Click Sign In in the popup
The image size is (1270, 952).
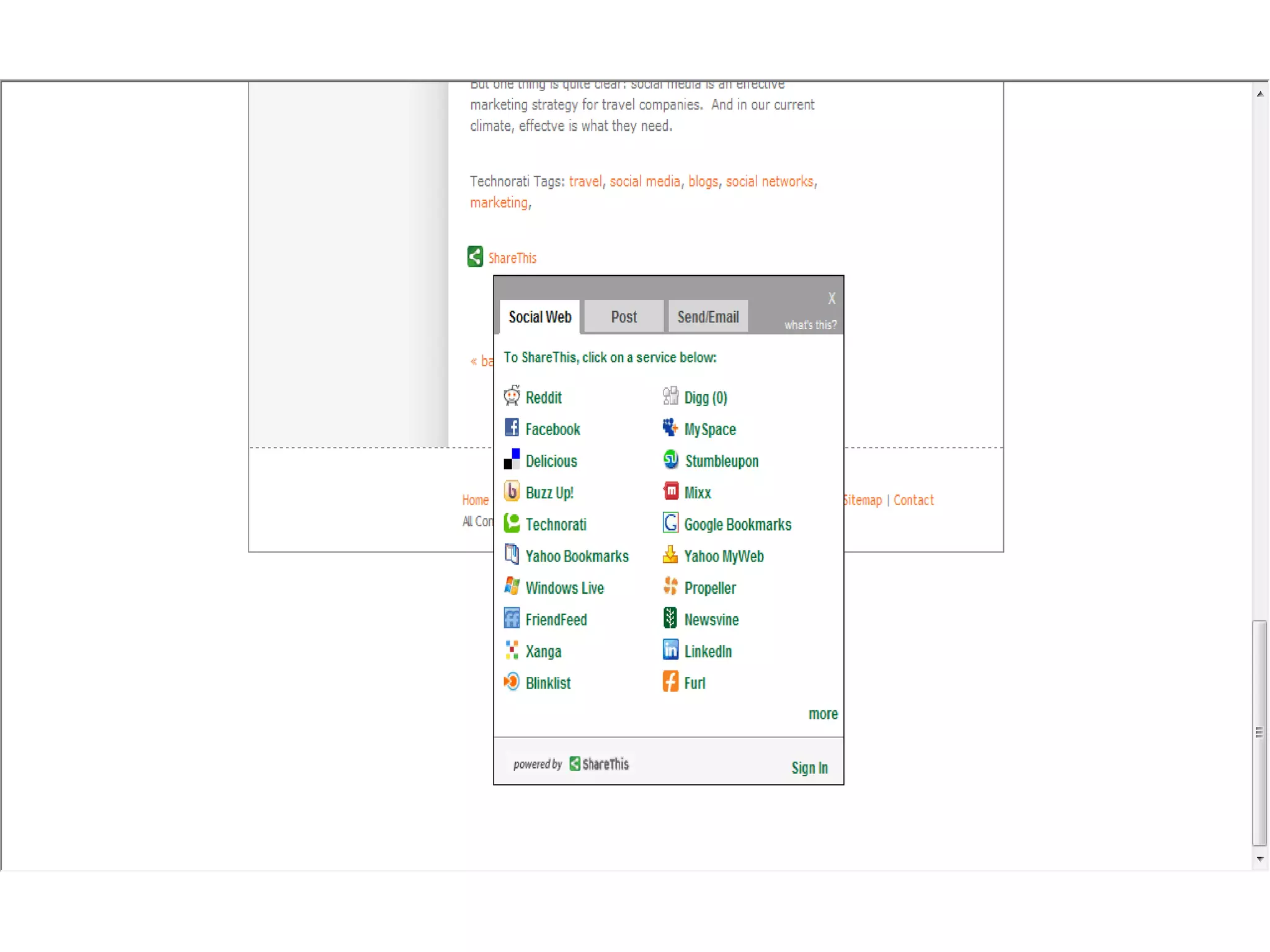tap(809, 768)
